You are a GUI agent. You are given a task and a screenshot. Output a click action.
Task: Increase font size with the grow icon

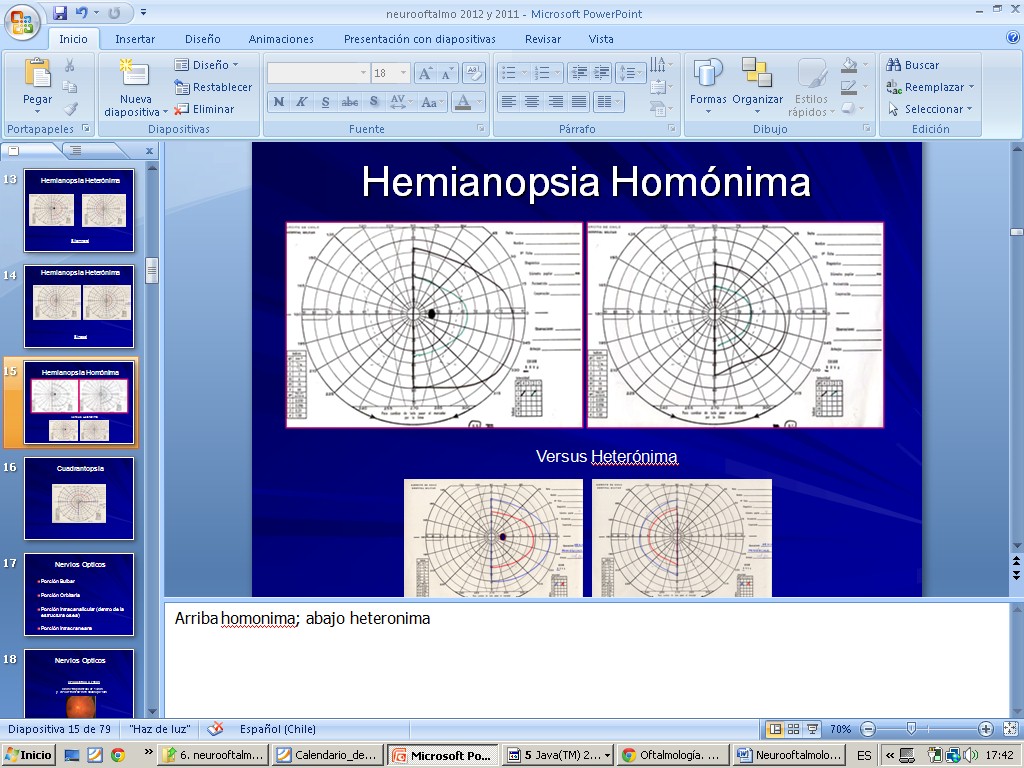(x=425, y=73)
